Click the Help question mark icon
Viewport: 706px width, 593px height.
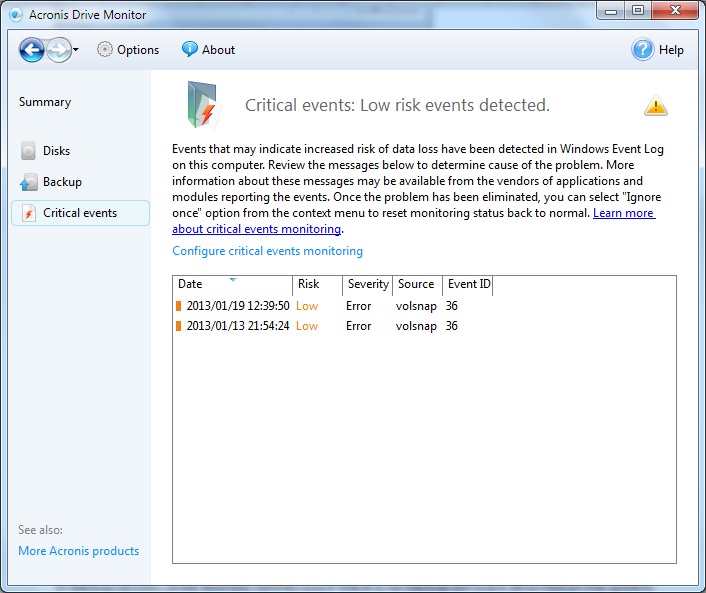pos(643,50)
